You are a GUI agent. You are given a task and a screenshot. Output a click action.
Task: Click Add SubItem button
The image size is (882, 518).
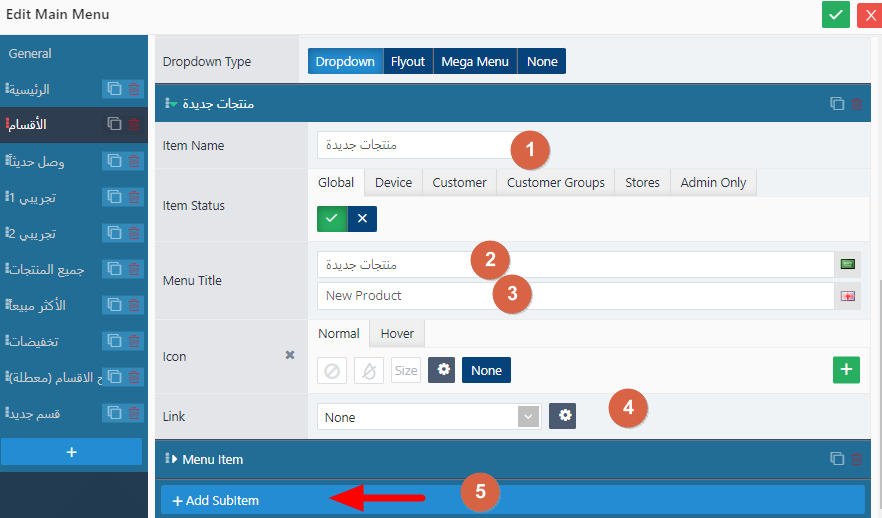tap(512, 500)
